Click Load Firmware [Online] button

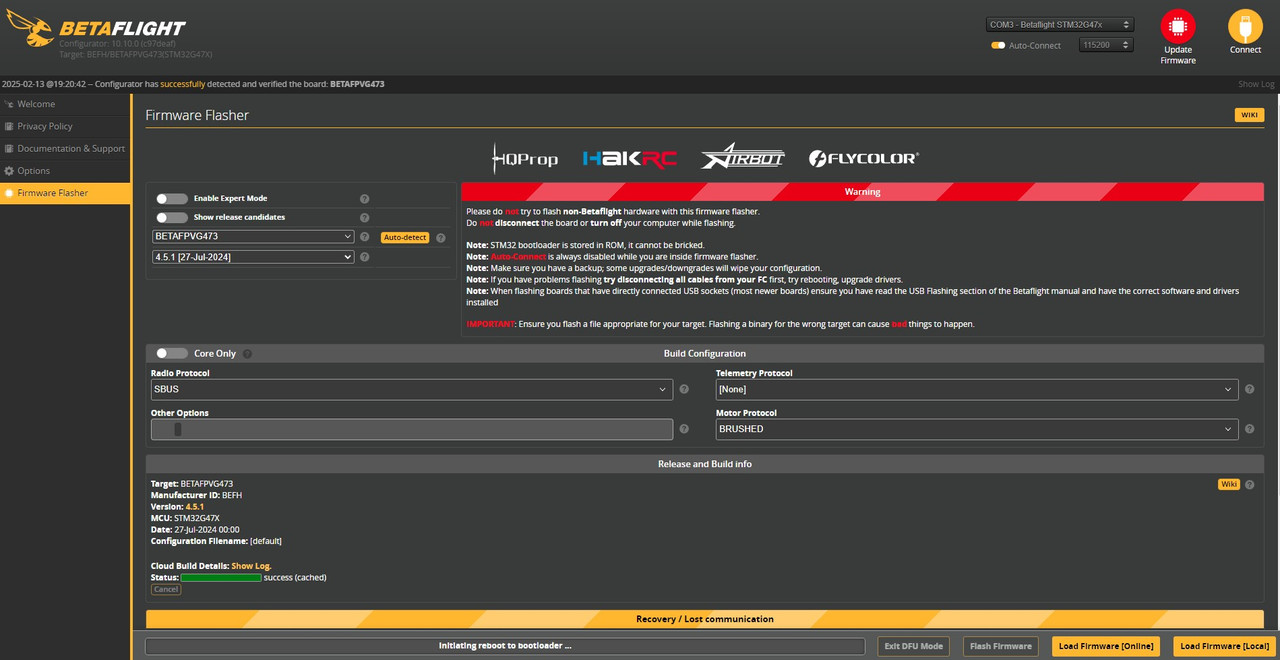[x=1105, y=646]
